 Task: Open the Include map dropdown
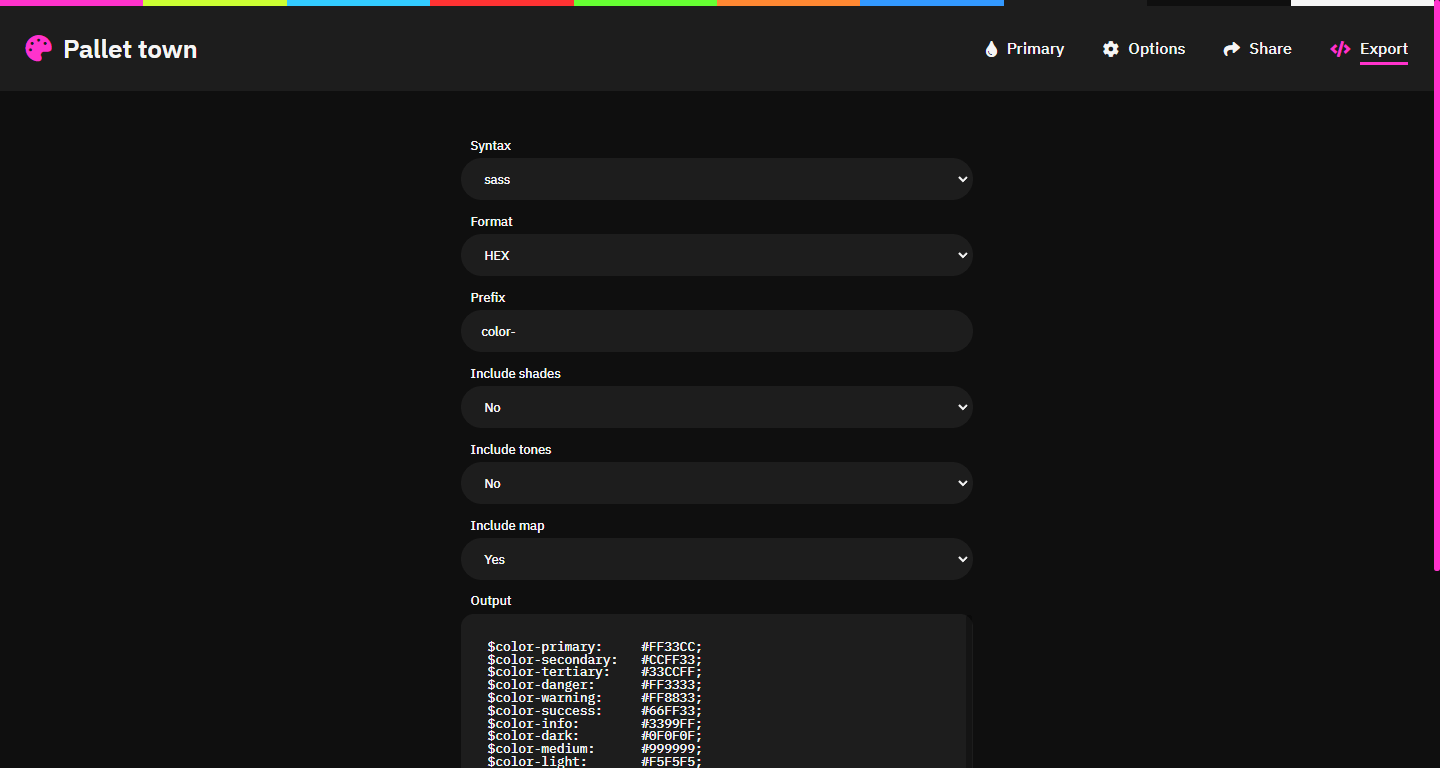(716, 559)
